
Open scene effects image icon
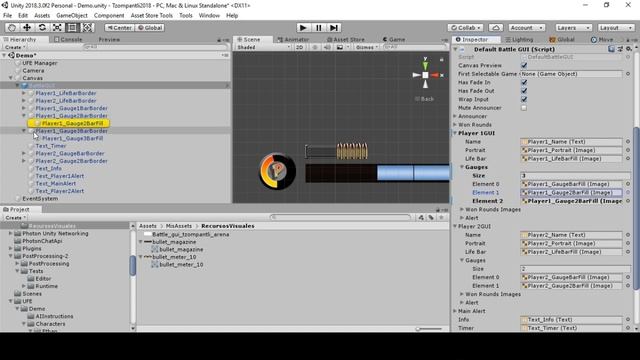(x=340, y=47)
